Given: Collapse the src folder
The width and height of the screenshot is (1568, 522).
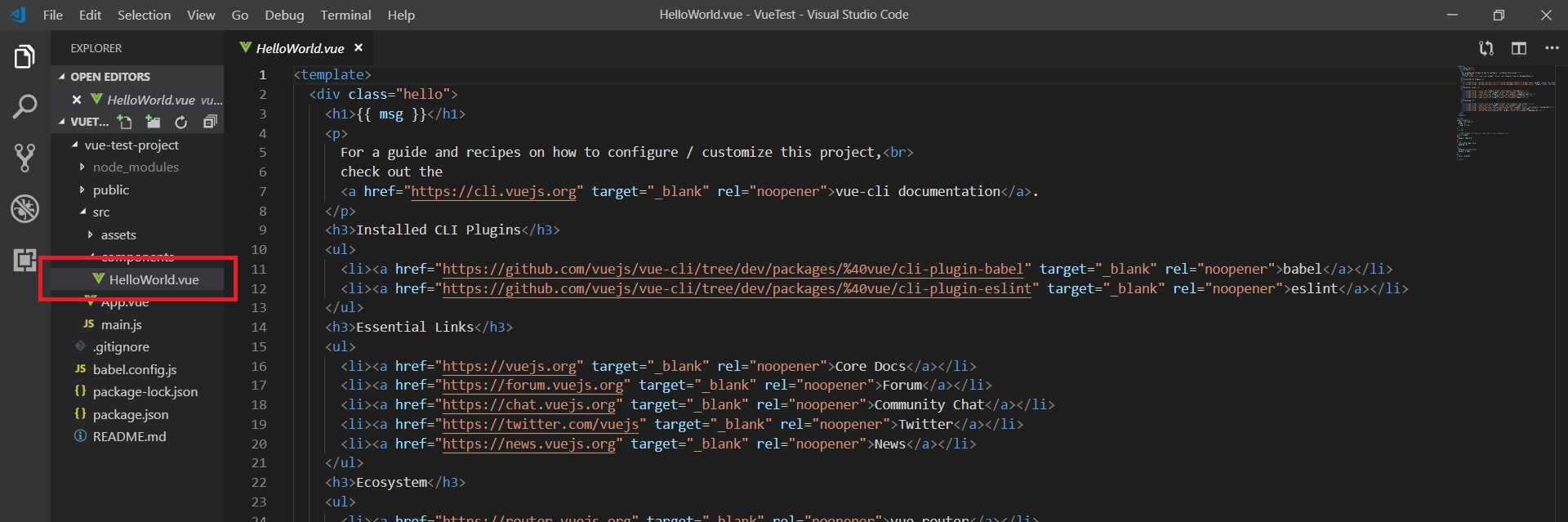Looking at the screenshot, I should pos(82,212).
